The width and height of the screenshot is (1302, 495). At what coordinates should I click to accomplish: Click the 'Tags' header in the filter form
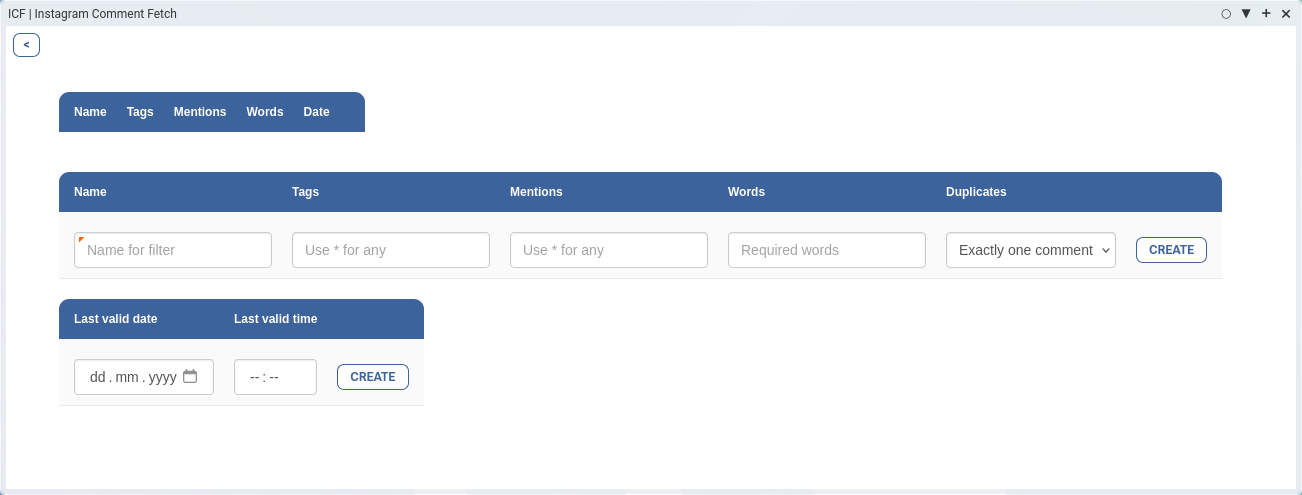point(305,192)
